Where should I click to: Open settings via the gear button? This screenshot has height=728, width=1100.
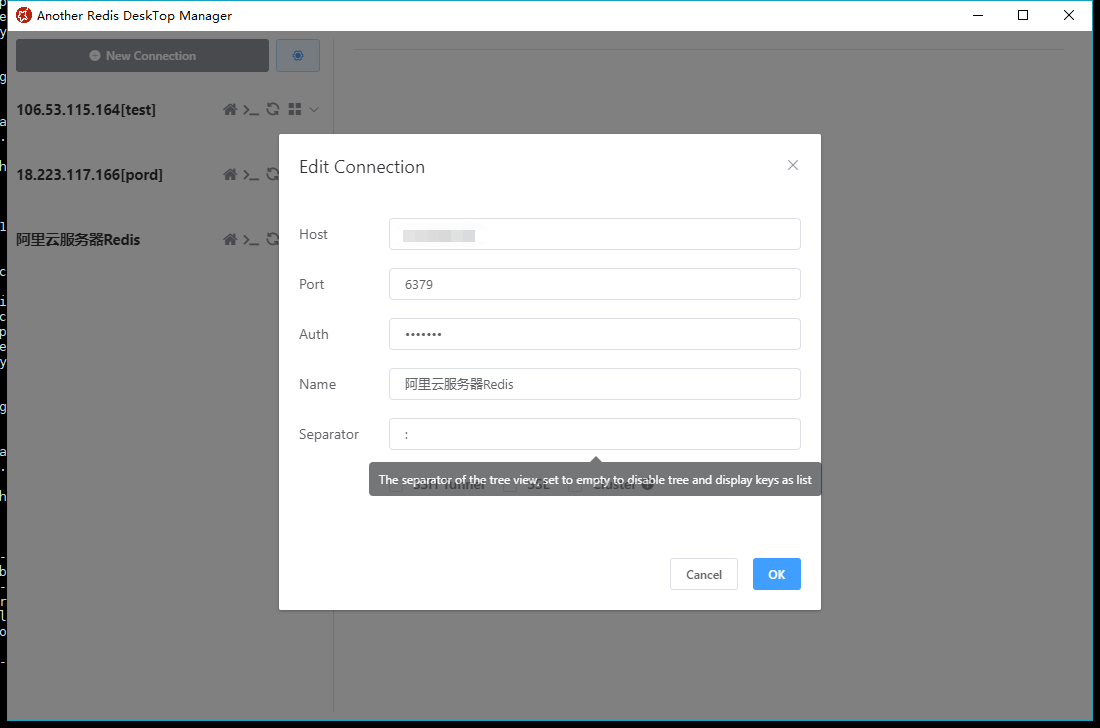(297, 55)
